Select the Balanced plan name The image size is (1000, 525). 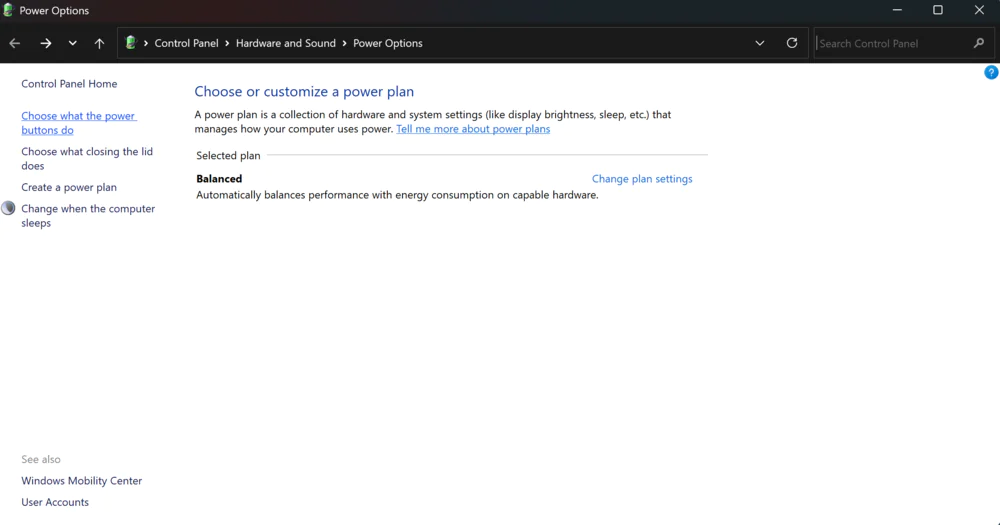coord(219,179)
